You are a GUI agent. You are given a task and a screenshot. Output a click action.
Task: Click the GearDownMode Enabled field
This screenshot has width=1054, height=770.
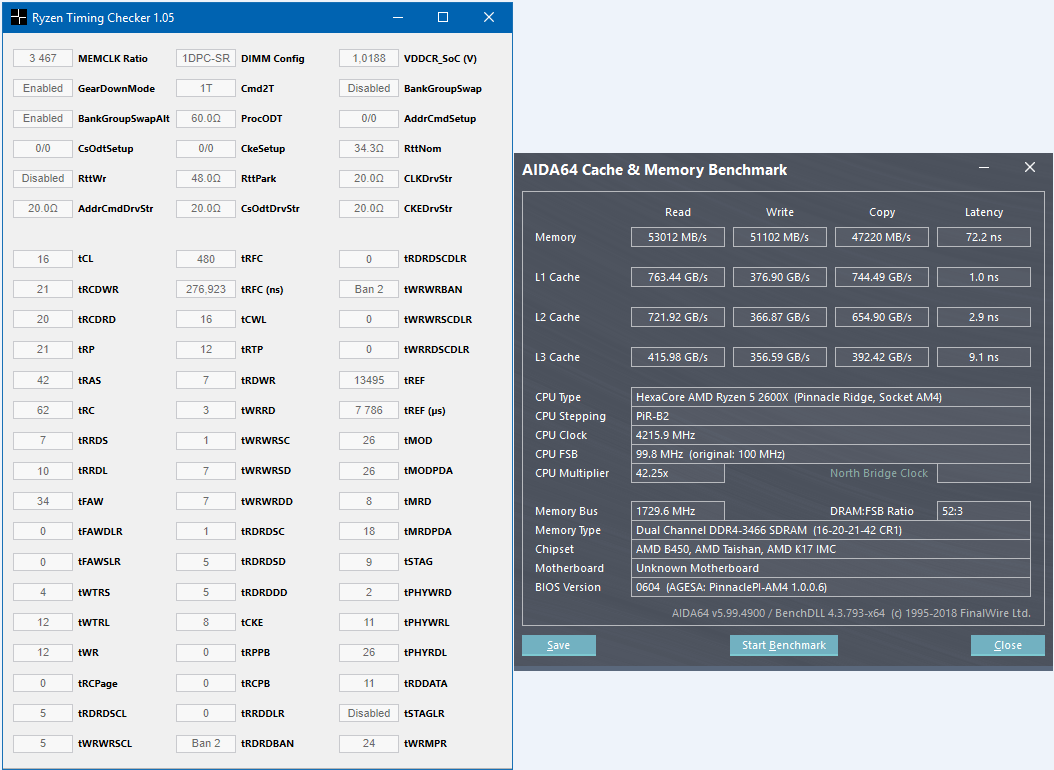click(x=43, y=88)
